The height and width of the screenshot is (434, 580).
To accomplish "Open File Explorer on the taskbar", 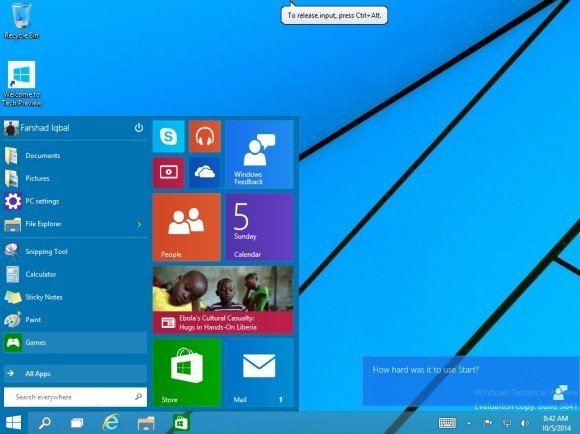I will tap(146, 423).
